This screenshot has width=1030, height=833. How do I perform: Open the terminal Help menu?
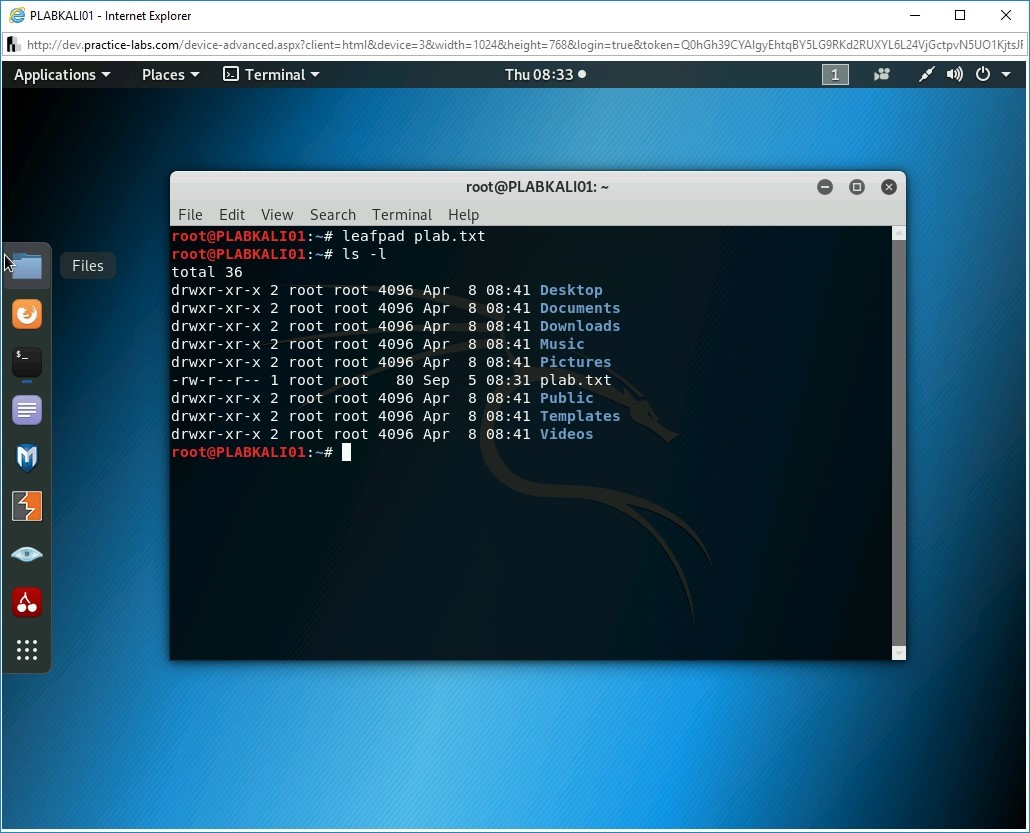(463, 215)
